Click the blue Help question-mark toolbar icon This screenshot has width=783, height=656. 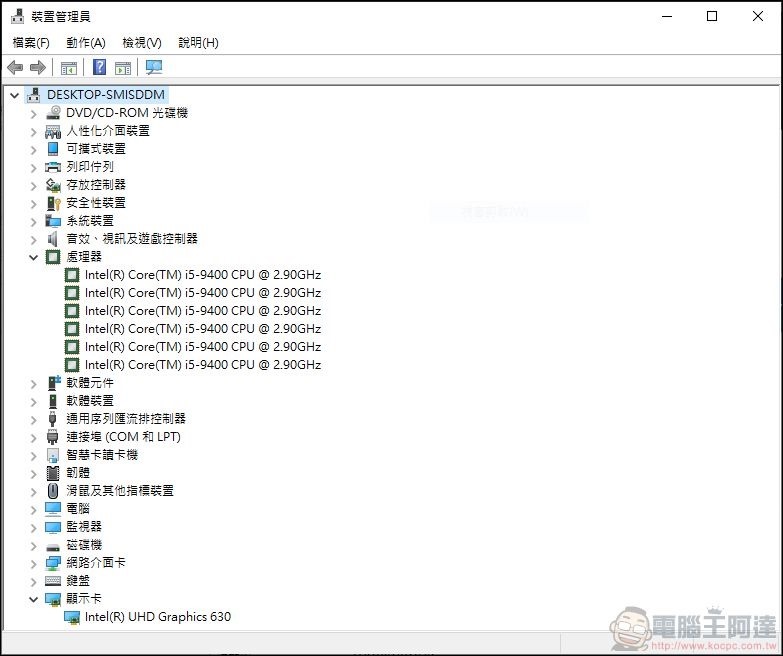click(99, 67)
